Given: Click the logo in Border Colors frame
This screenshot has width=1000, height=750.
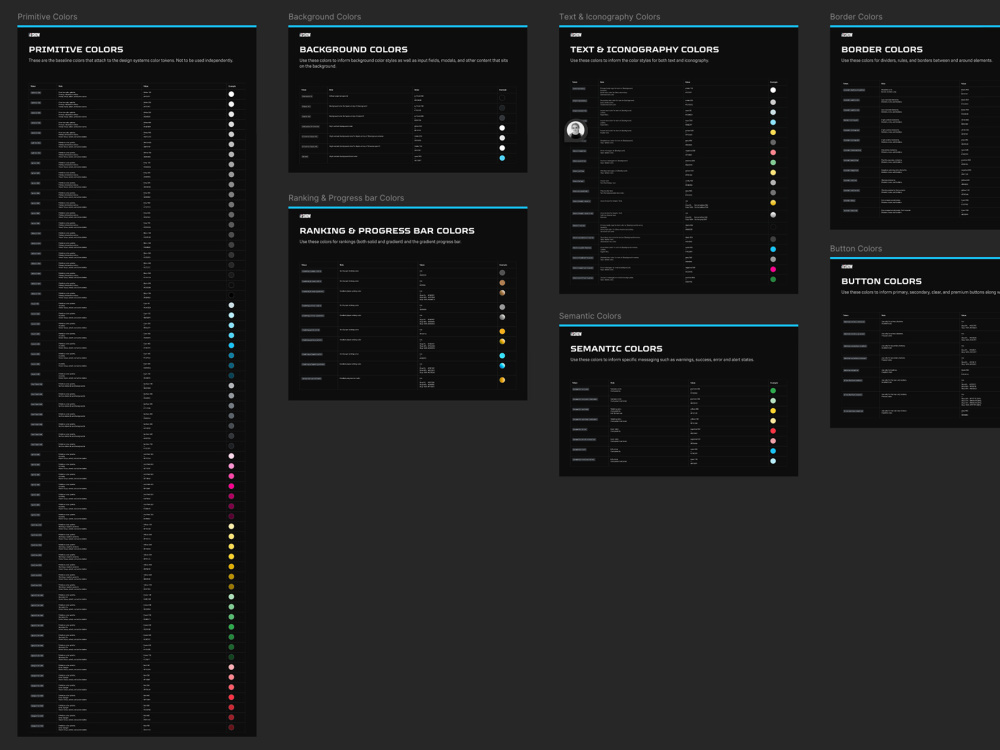Looking at the screenshot, I should 847,35.
